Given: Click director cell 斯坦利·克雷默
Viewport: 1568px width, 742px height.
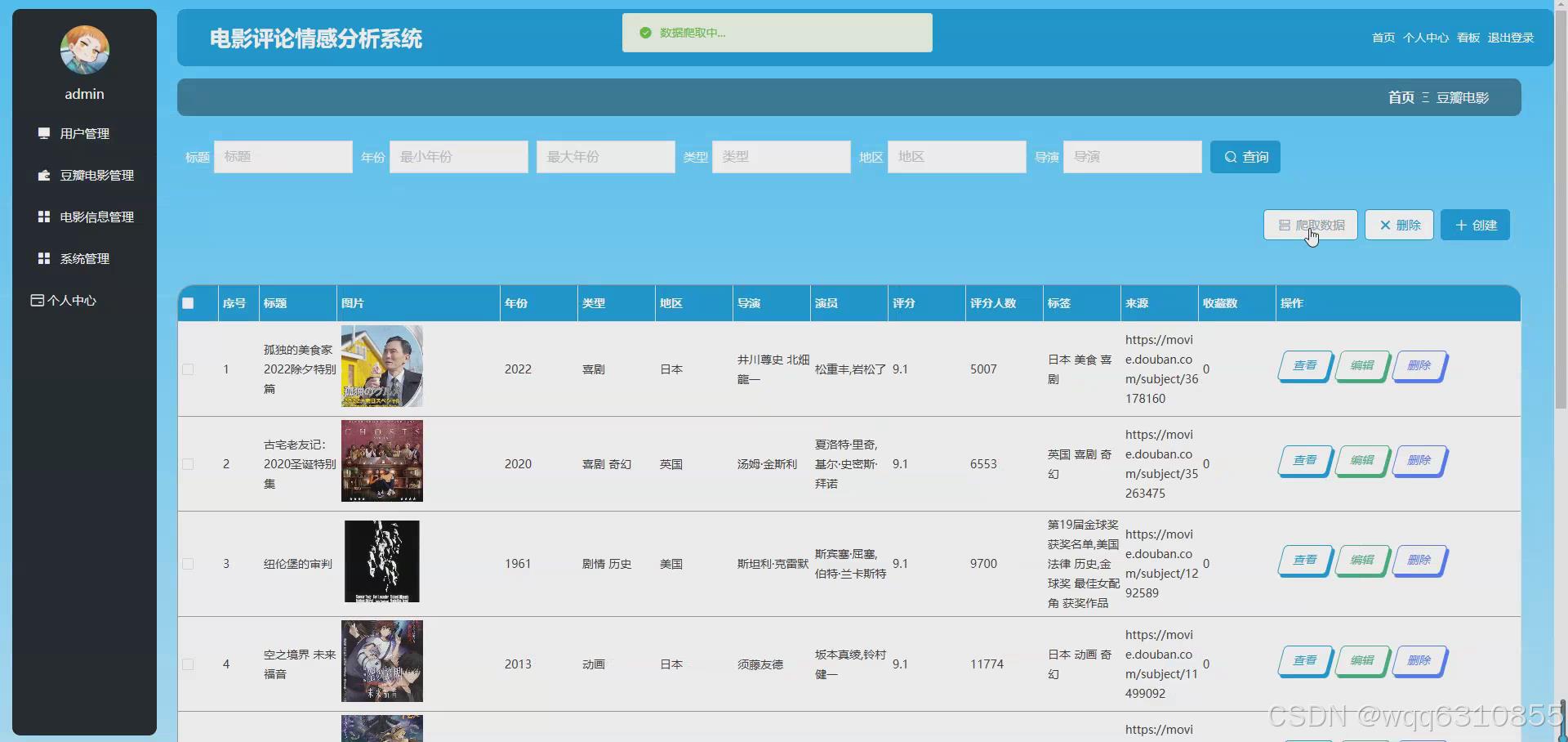Looking at the screenshot, I should click(x=773, y=564).
